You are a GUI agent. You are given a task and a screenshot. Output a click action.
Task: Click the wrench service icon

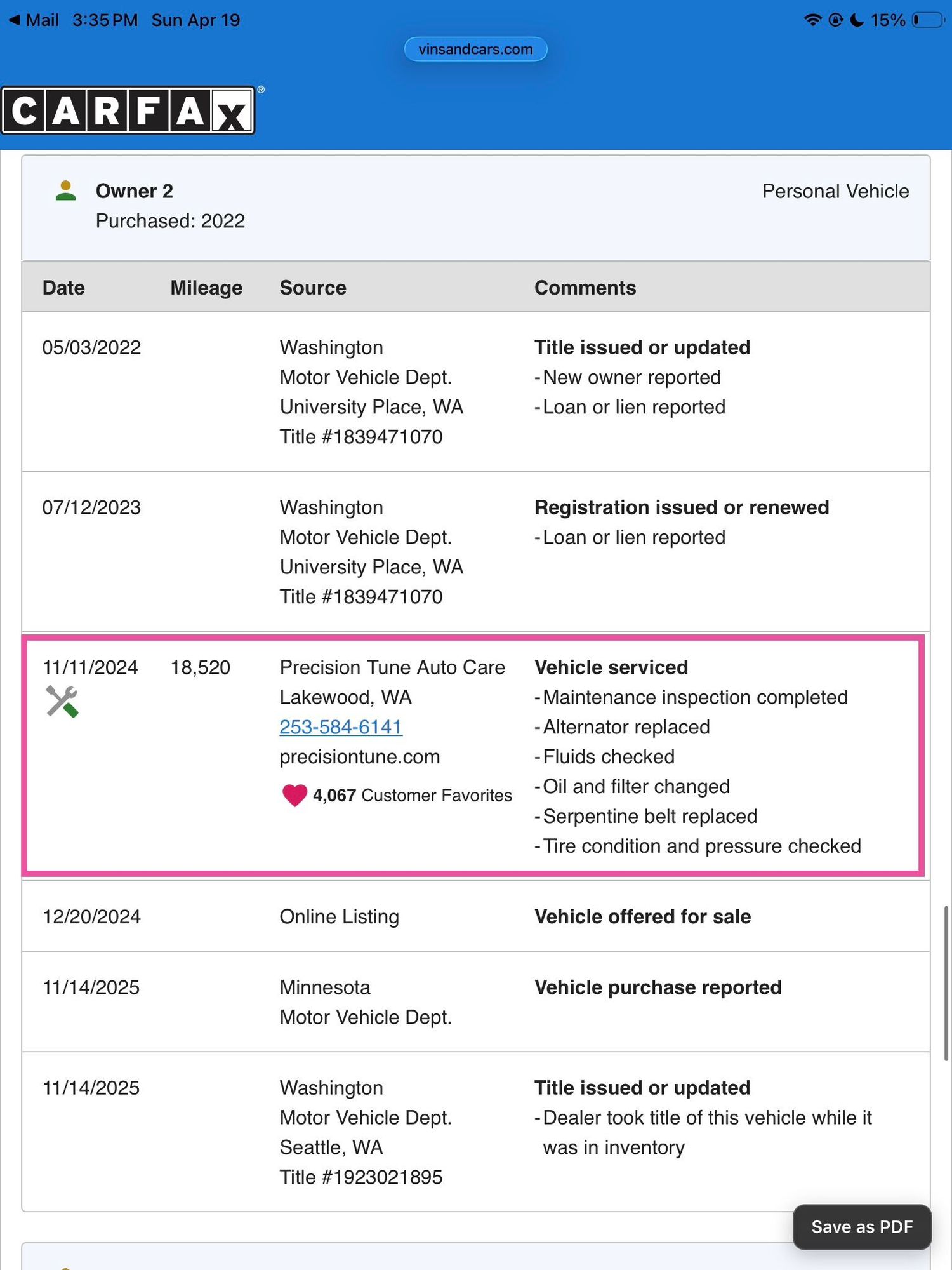point(62,702)
